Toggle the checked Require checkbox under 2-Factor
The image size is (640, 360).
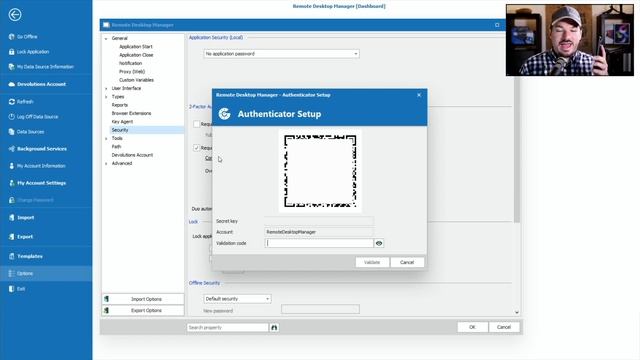(x=196, y=148)
